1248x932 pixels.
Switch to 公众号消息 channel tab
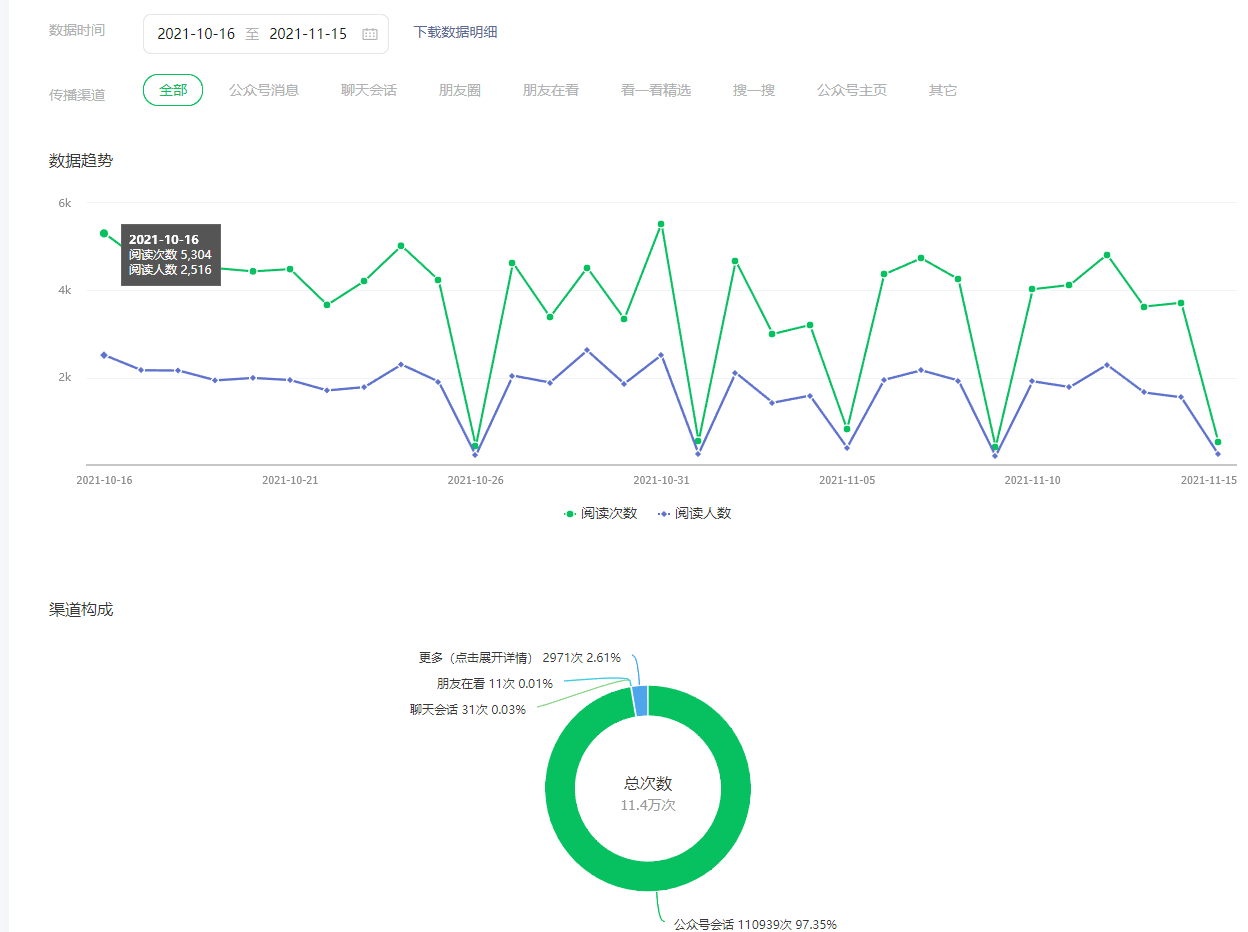pyautogui.click(x=264, y=90)
